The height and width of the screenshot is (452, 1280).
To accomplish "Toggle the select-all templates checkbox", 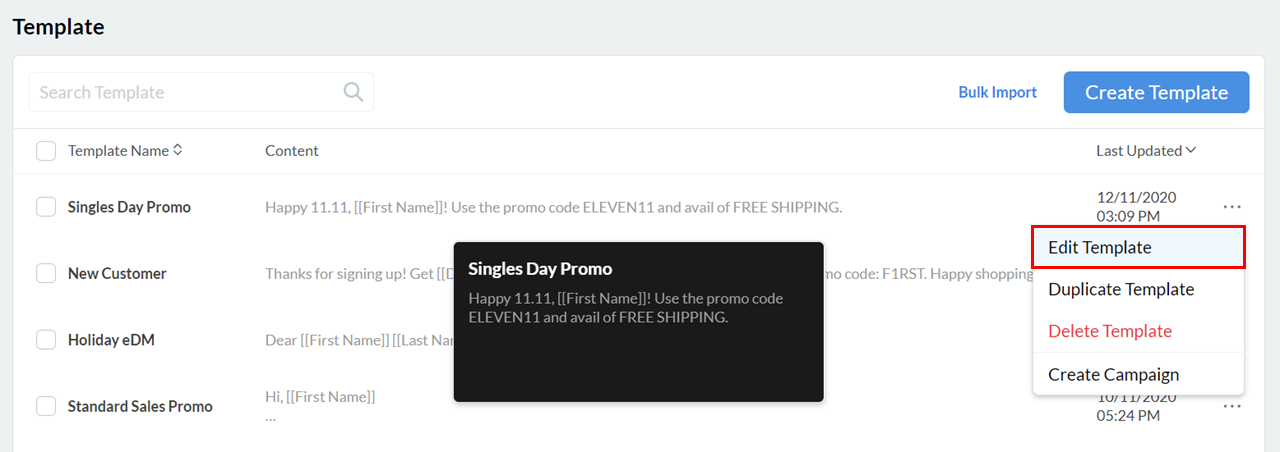I will pos(46,151).
